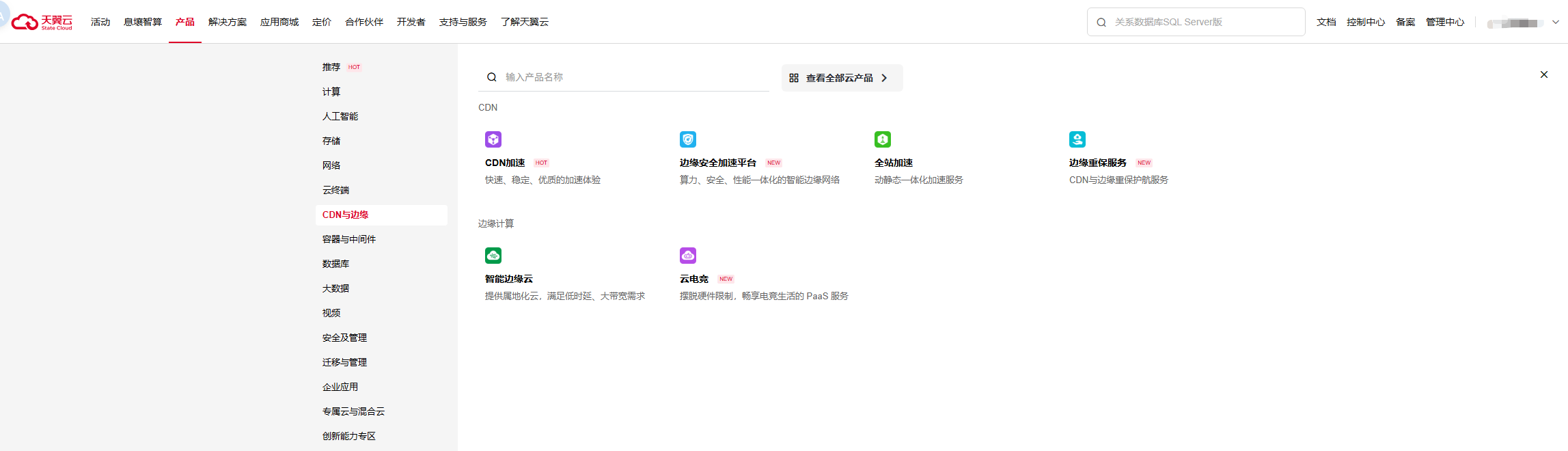The width and height of the screenshot is (1568, 451).
Task: Select 企业应用 category in the sidebar
Action: (x=340, y=387)
